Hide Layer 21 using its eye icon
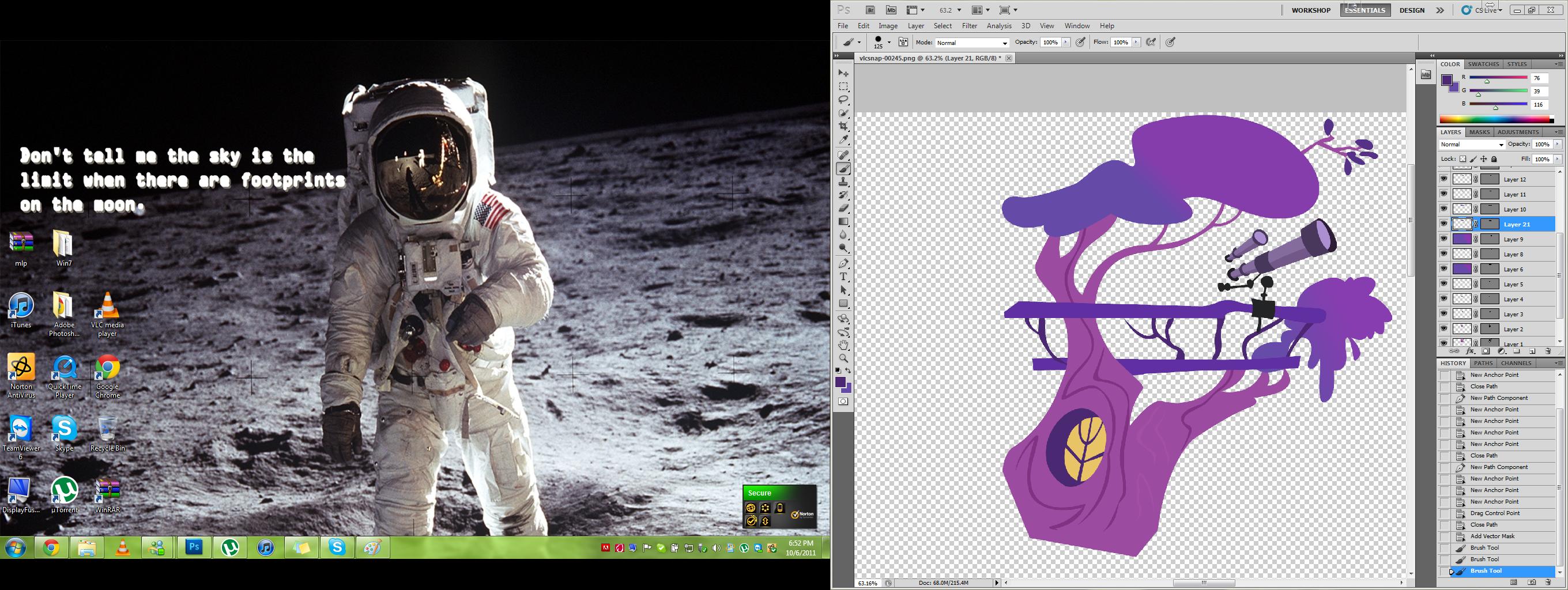1568x590 pixels. click(x=1444, y=224)
